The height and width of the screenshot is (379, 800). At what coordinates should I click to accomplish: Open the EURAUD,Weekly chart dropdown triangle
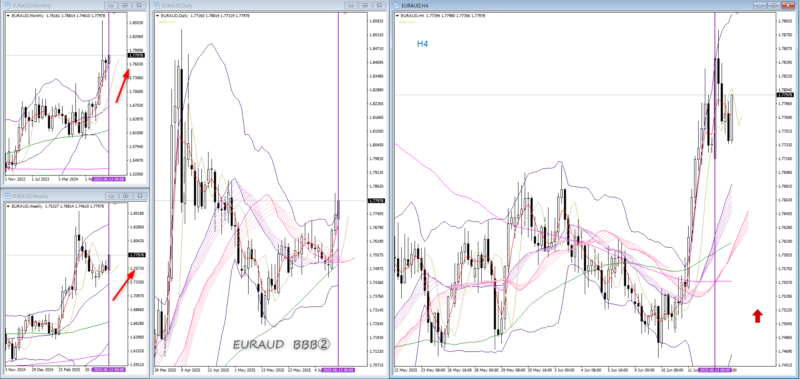tap(7, 206)
